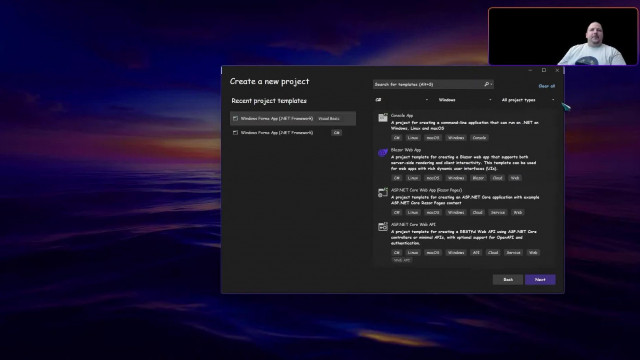The height and width of the screenshot is (360, 640).
Task: Click the Windows tag under Razor Pages template
Action: [456, 212]
